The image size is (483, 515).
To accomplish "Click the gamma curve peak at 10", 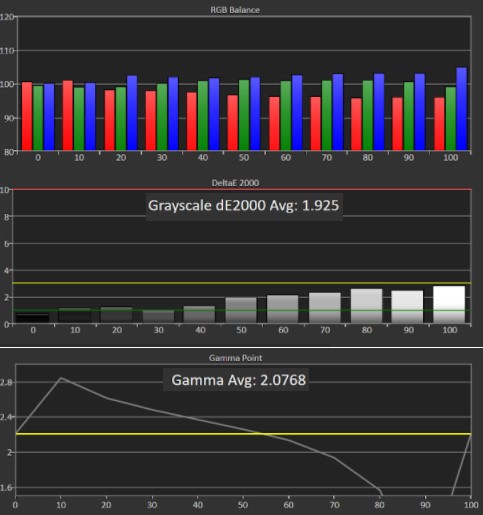I will [x=61, y=378].
